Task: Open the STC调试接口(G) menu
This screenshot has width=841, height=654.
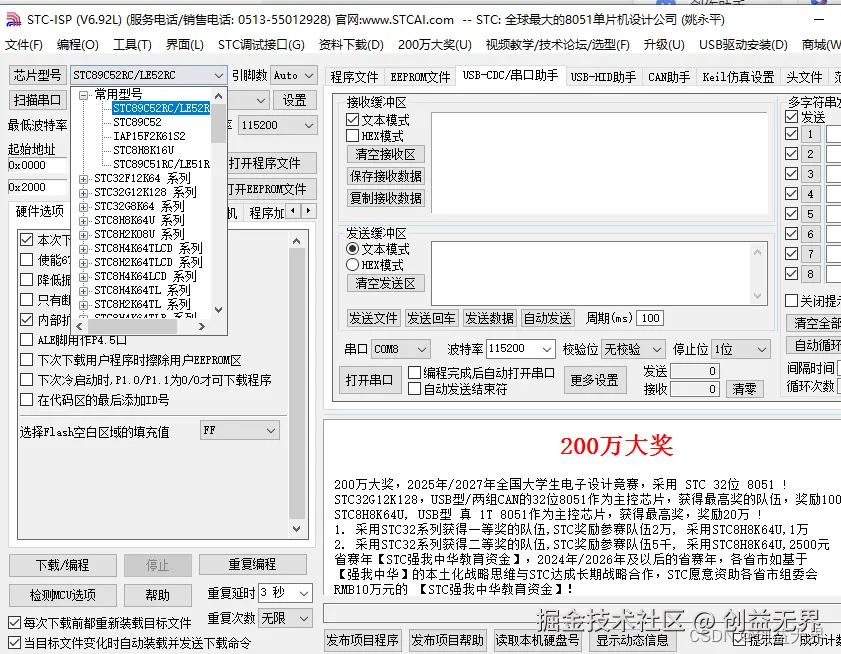Action: [261, 45]
